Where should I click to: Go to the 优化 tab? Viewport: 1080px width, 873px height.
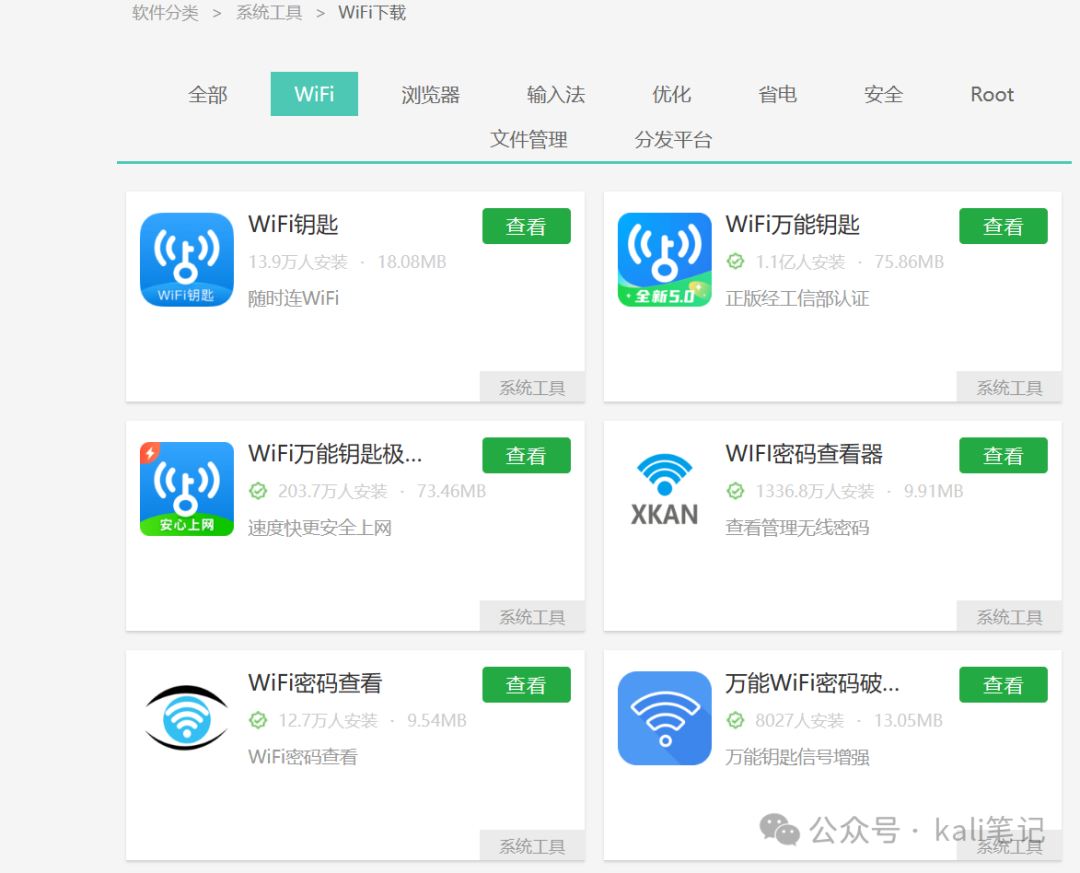click(x=671, y=94)
